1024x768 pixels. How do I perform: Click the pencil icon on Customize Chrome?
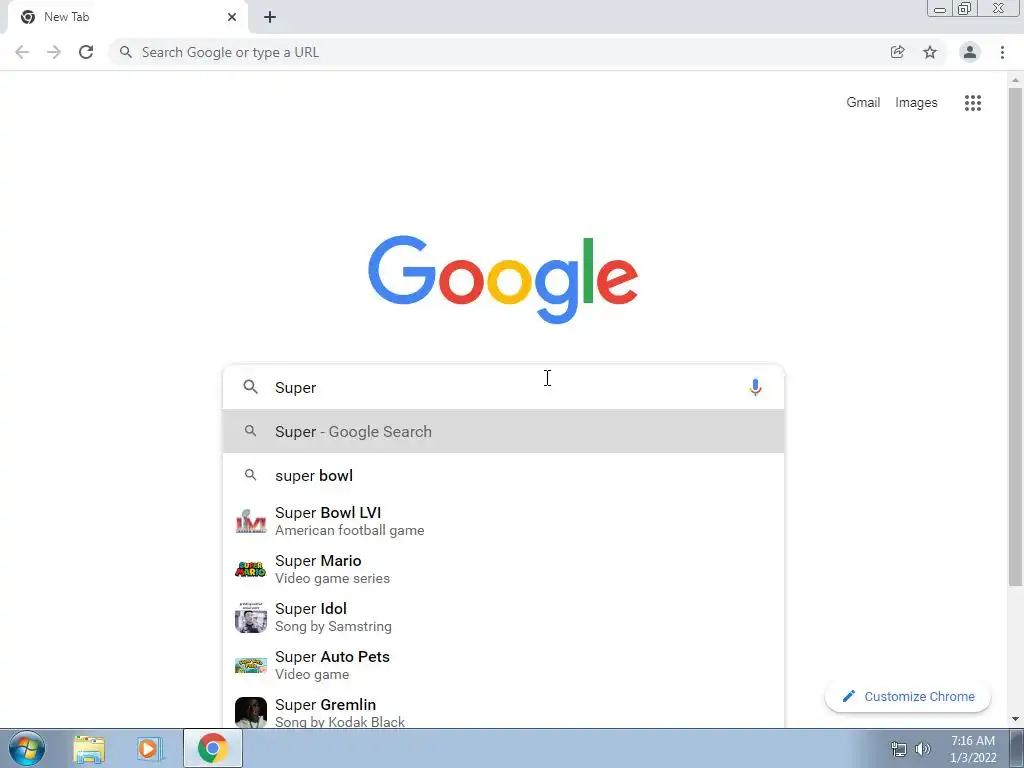pos(848,696)
